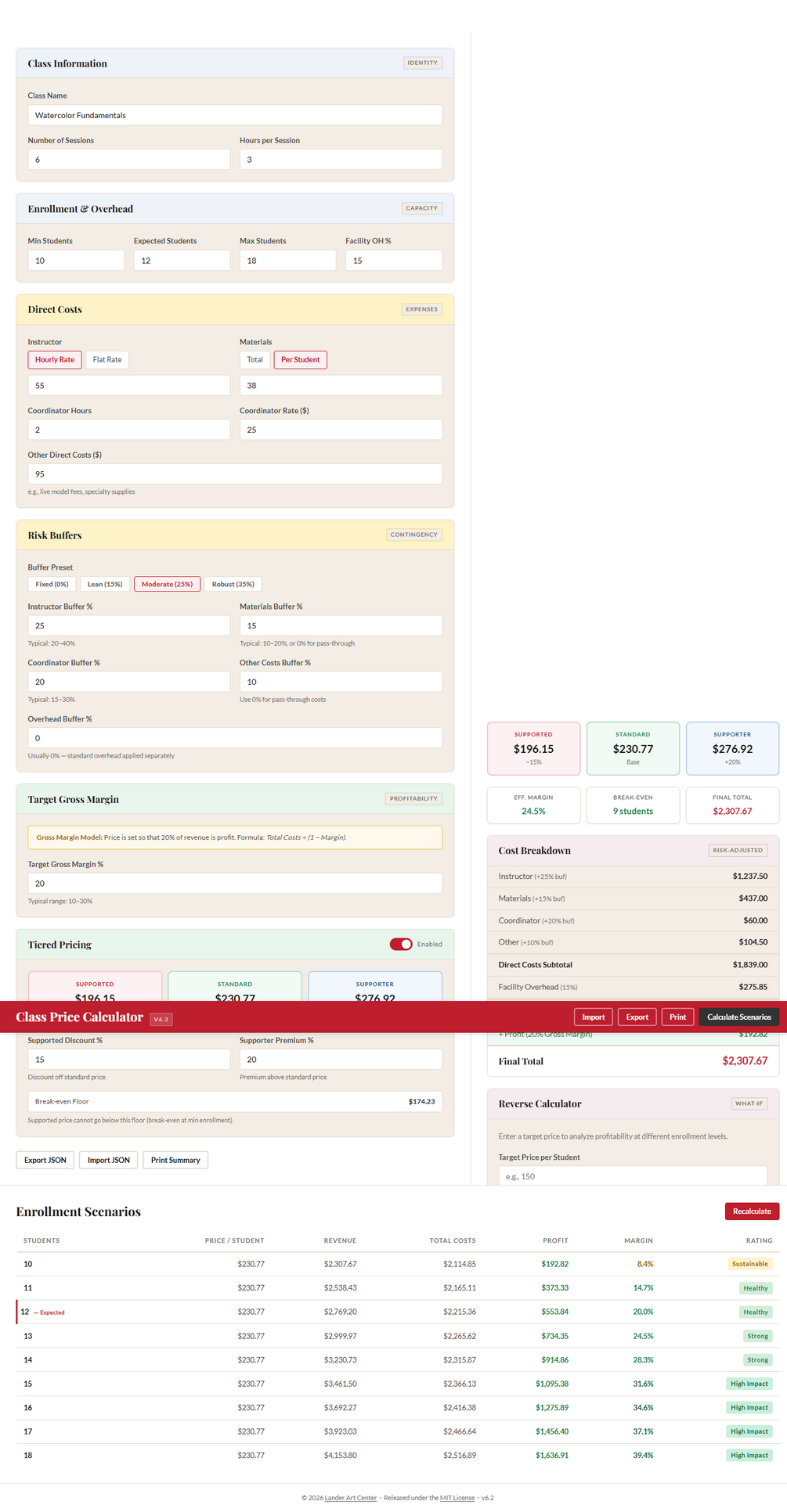Viewport: 787px width, 1512px height.
Task: Select the Hourly Rate instructor option
Action: click(55, 360)
